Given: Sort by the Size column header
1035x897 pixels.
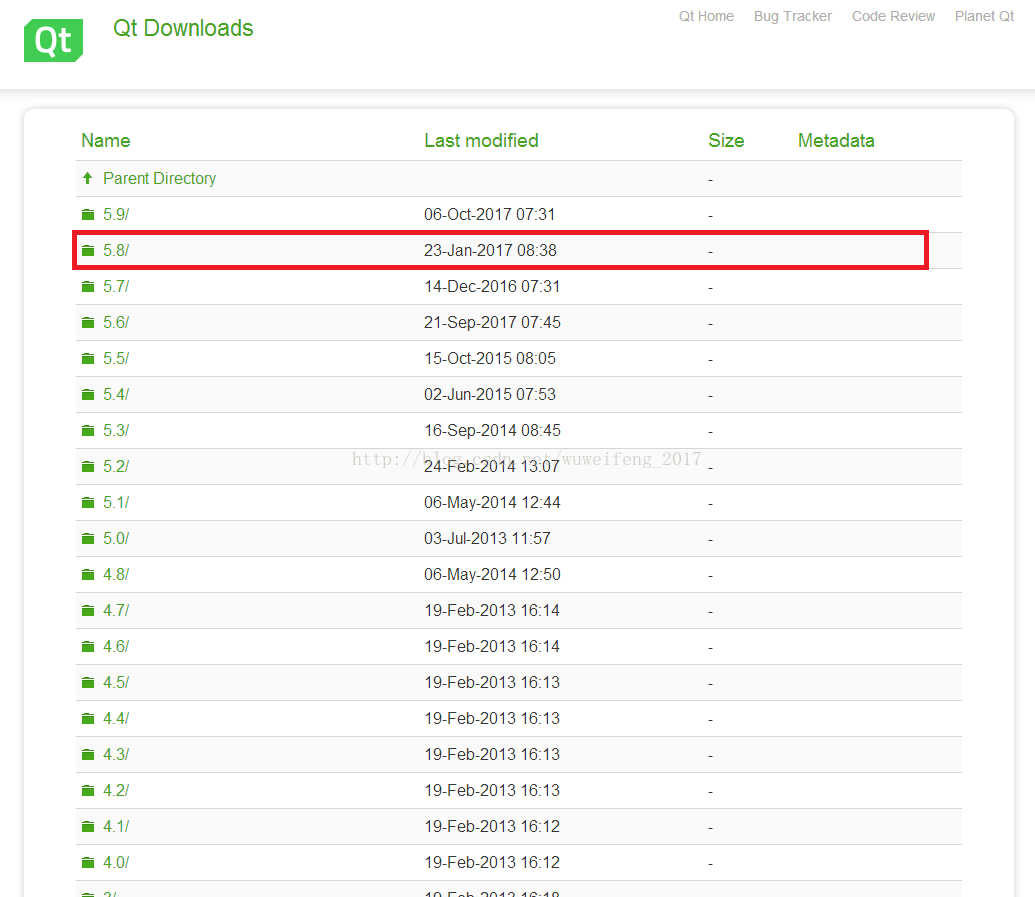Looking at the screenshot, I should [x=726, y=141].
